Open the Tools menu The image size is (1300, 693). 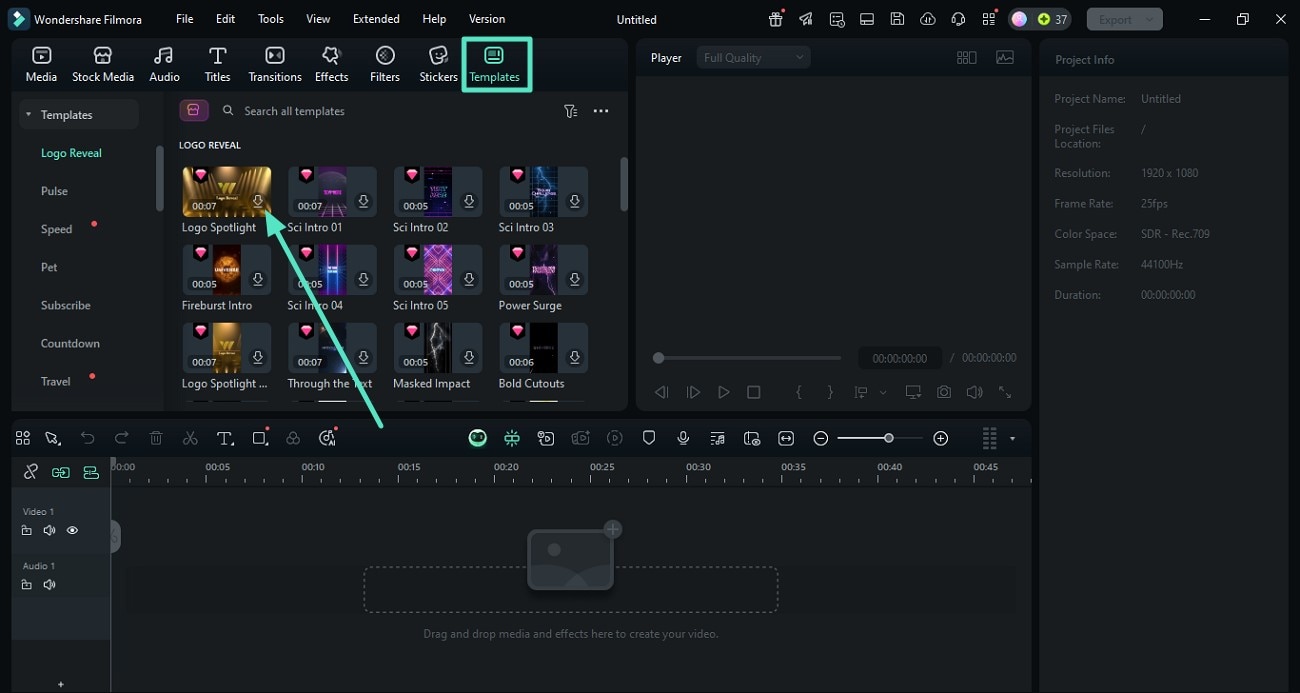(271, 19)
